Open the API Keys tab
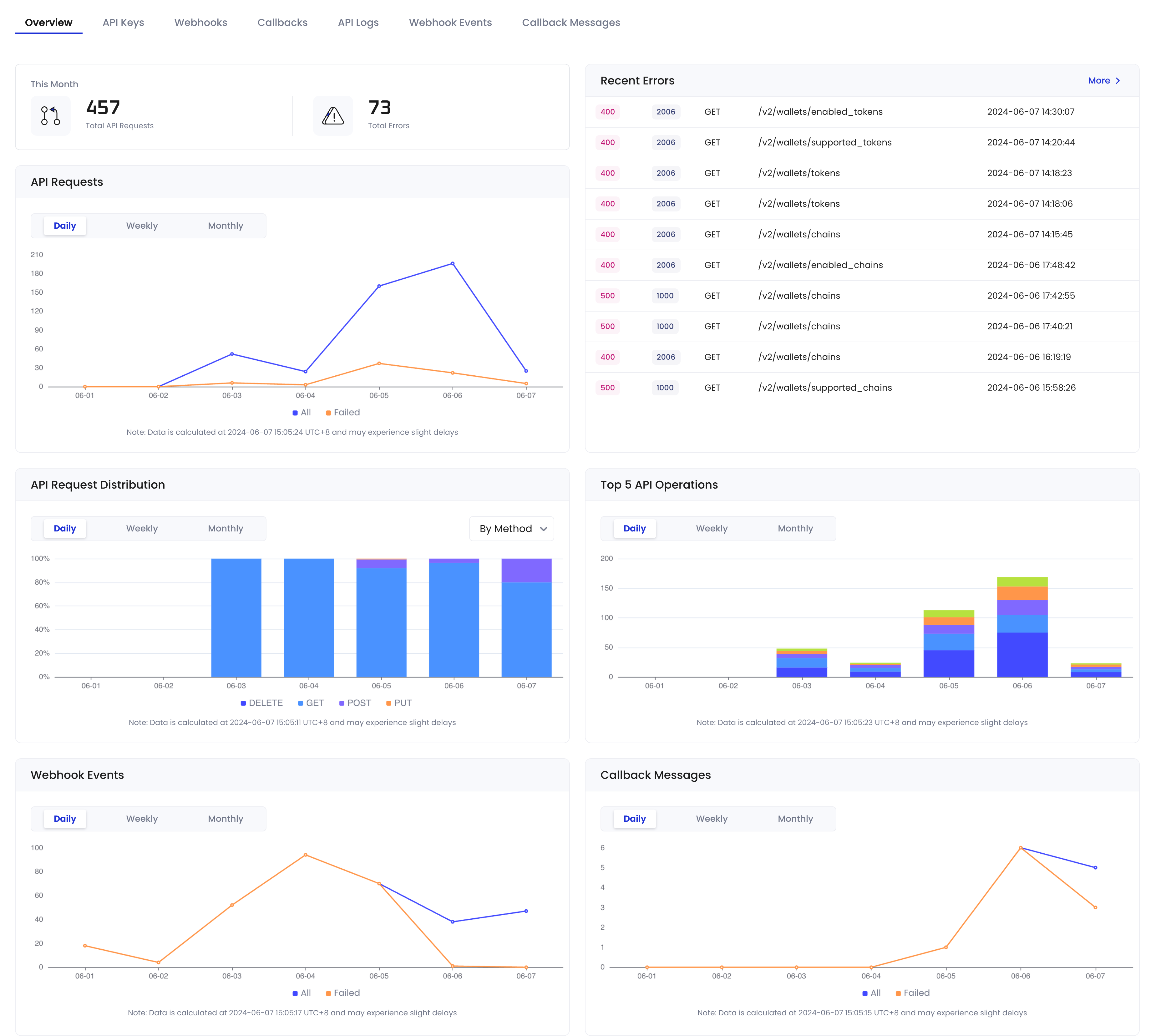Image resolution: width=1161 pixels, height=1036 pixels. (x=124, y=23)
